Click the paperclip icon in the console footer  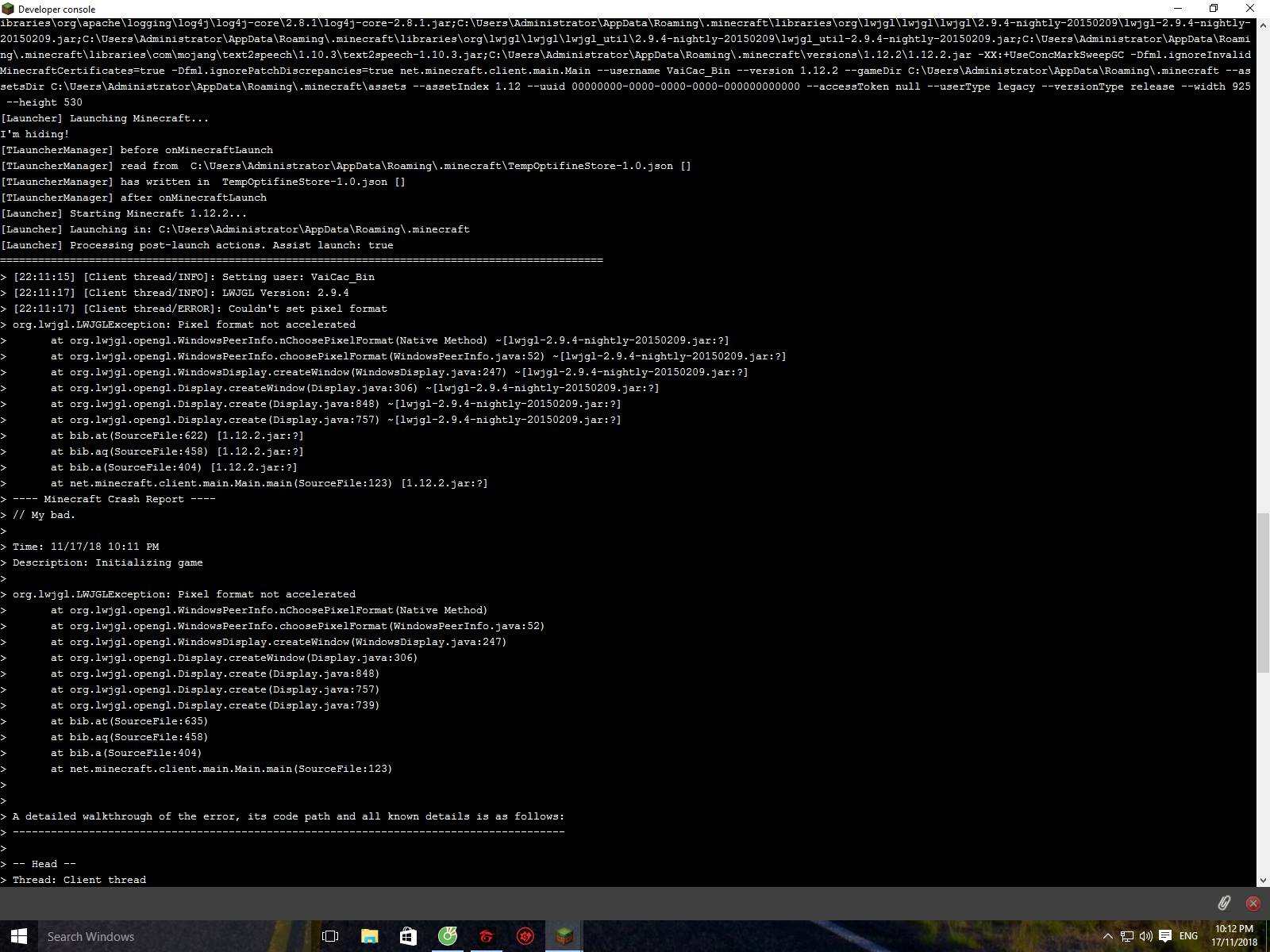point(1224,903)
